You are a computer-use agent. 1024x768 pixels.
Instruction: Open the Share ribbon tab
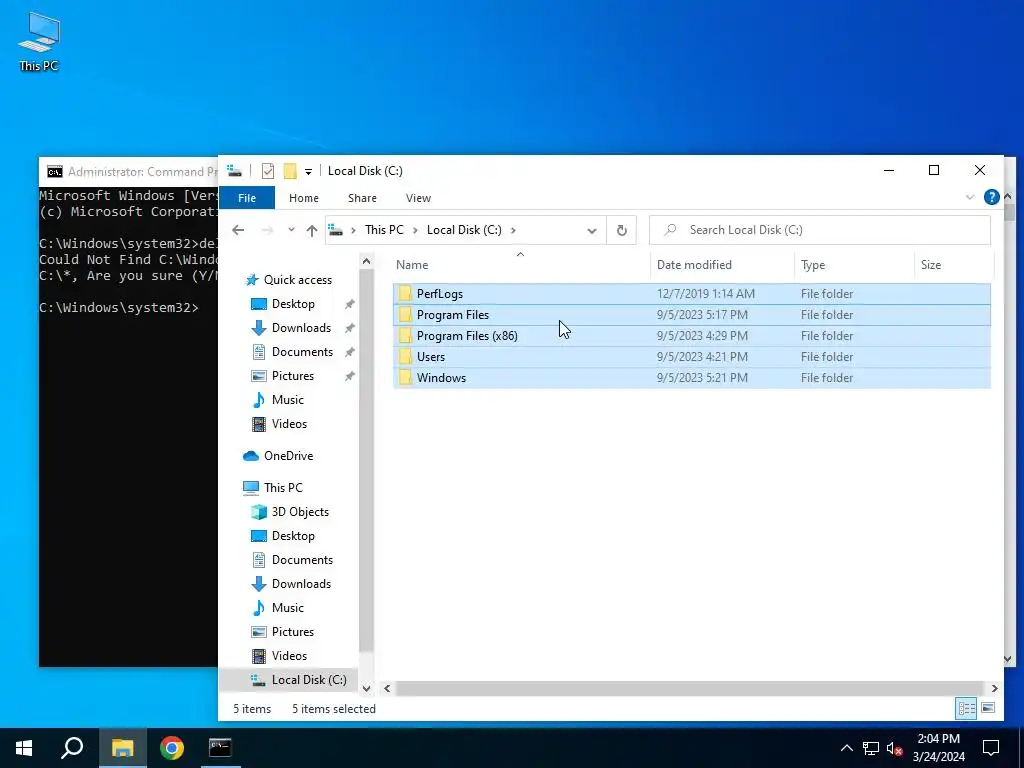[362, 198]
